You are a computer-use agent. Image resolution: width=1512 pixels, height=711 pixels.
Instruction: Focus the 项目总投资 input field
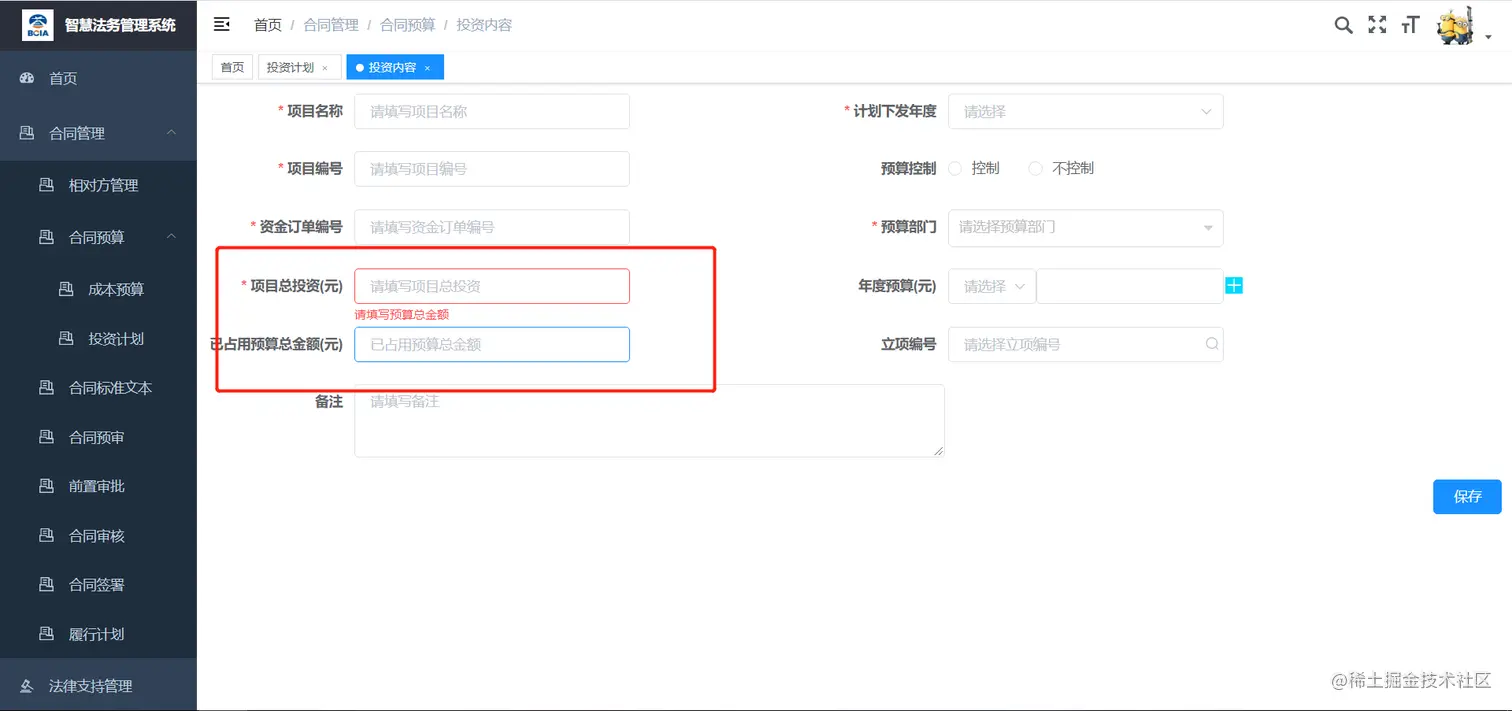[x=492, y=286]
